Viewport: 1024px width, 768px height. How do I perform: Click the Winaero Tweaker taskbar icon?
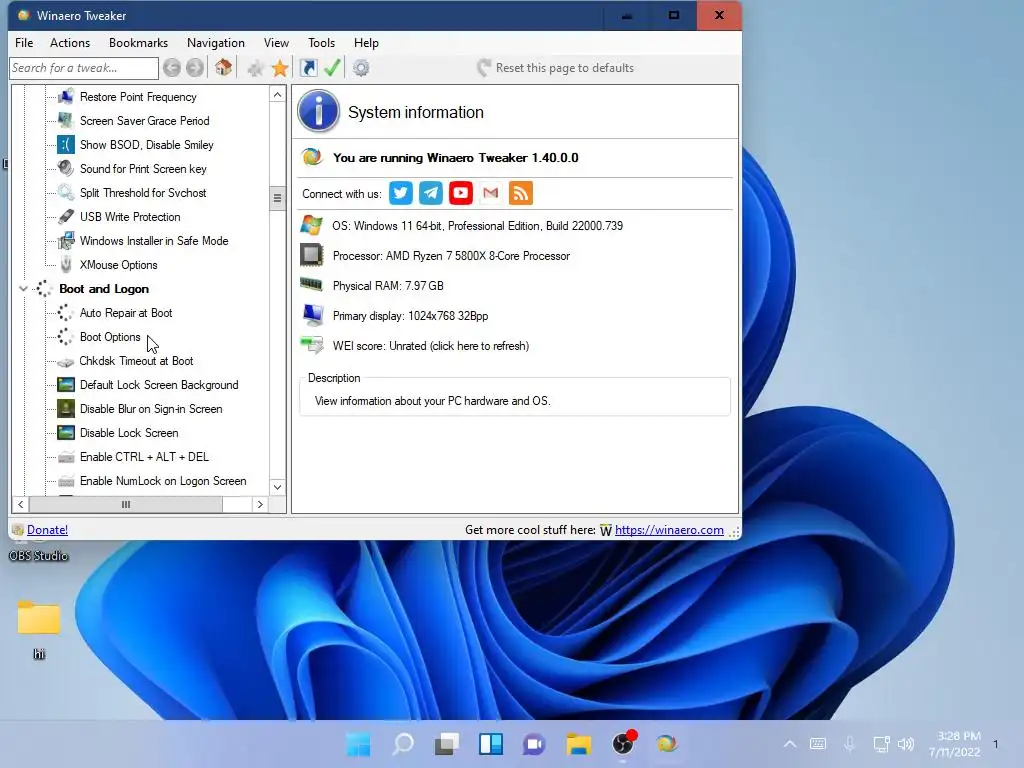tap(667, 744)
